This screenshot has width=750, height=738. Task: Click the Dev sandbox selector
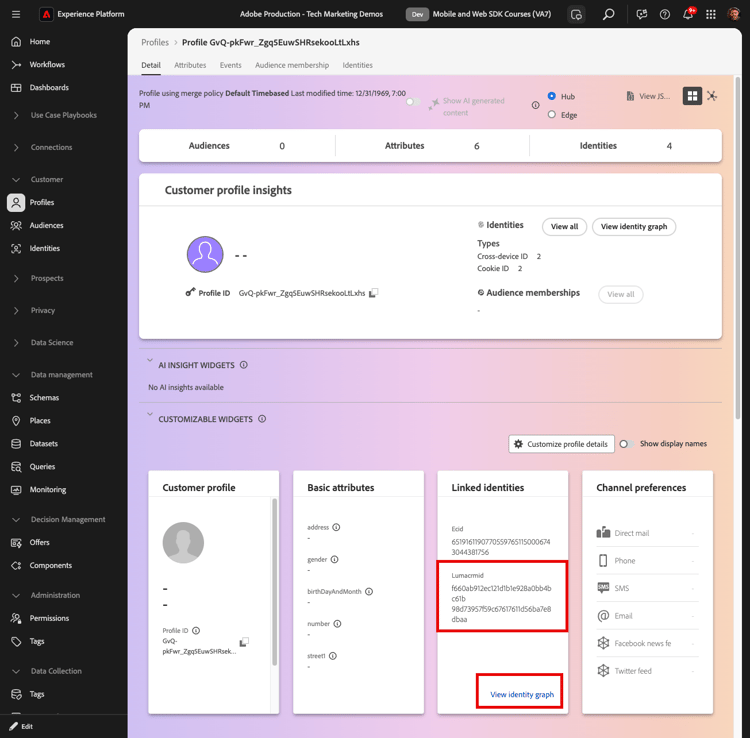click(417, 14)
